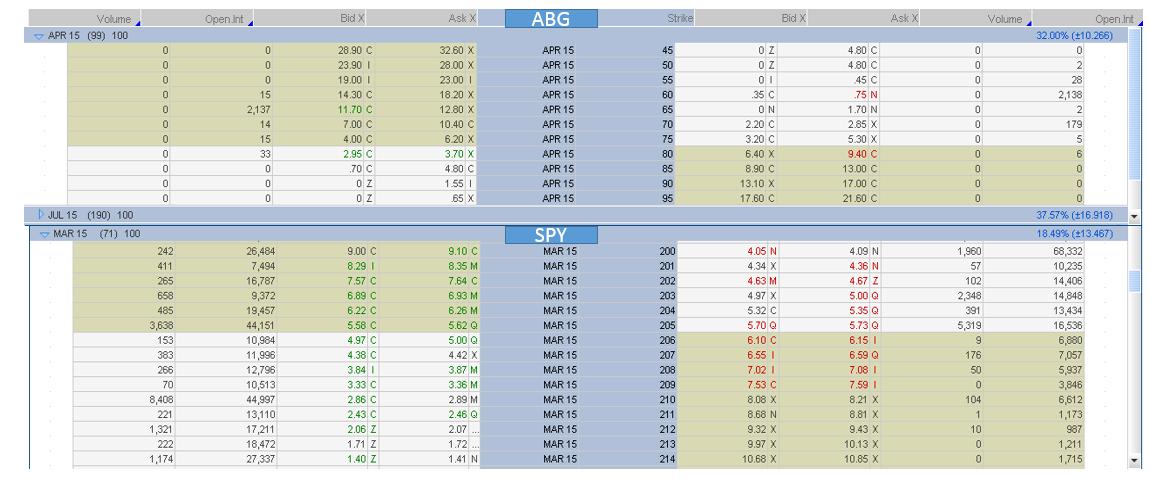1150x483 pixels.
Task: Click the puts-side Ask X column header
Action: point(904,18)
